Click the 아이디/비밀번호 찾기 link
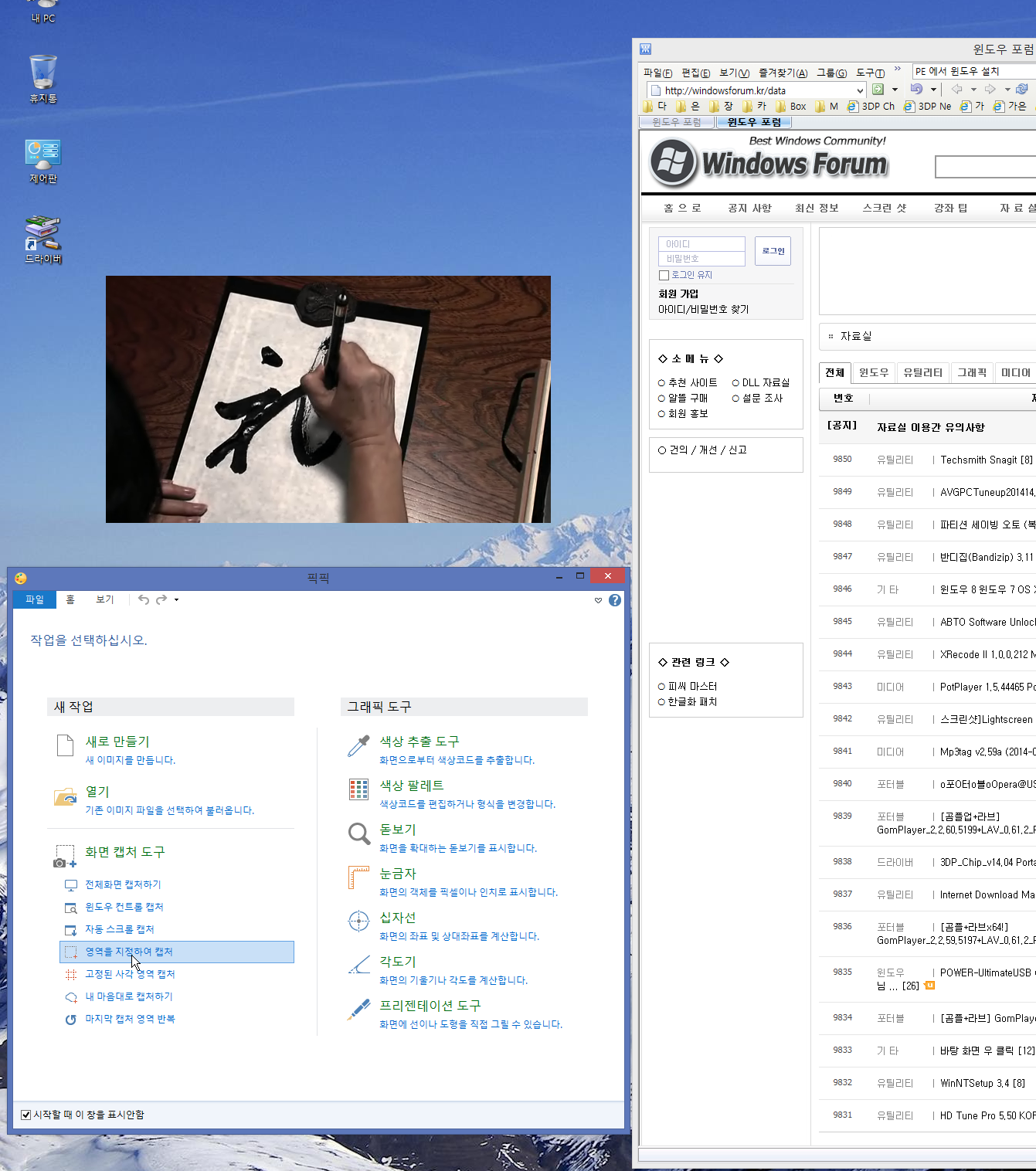The height and width of the screenshot is (1171, 1036). coord(704,309)
